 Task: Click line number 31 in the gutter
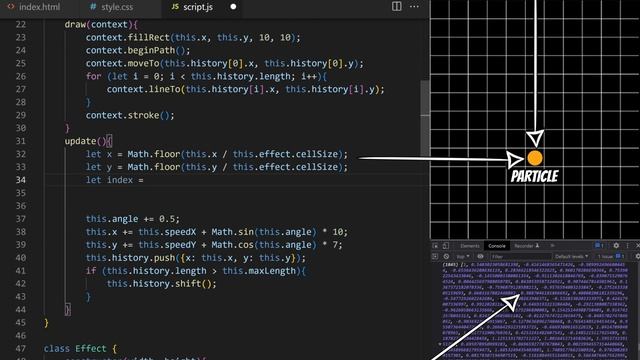coord(21,141)
